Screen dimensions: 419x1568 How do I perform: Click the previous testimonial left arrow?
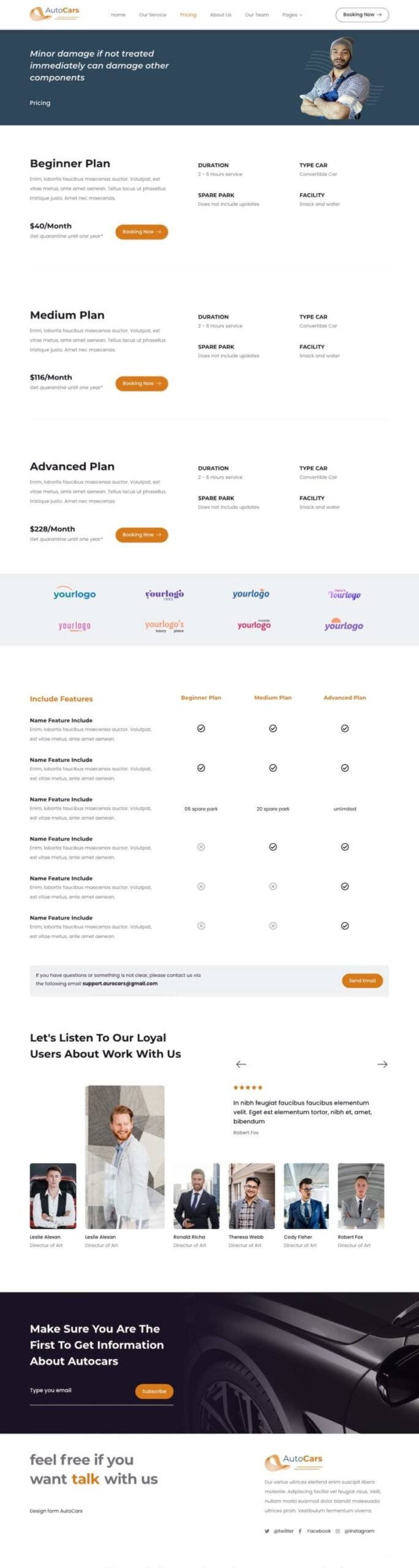click(241, 1064)
